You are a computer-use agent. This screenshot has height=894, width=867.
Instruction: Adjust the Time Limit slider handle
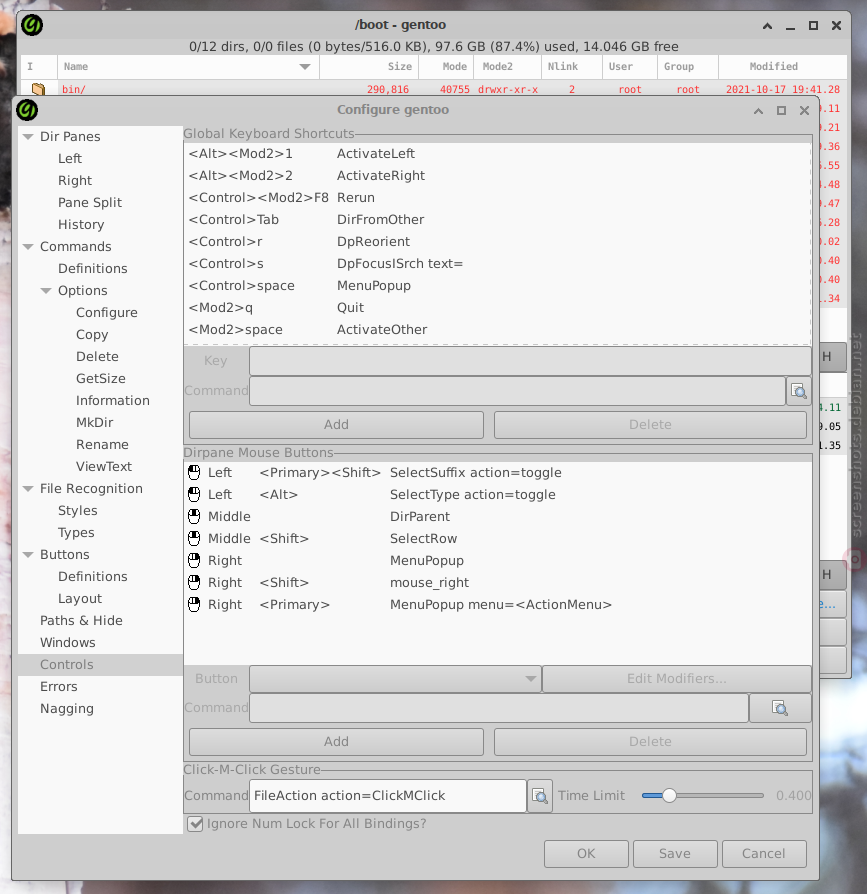tap(669, 795)
